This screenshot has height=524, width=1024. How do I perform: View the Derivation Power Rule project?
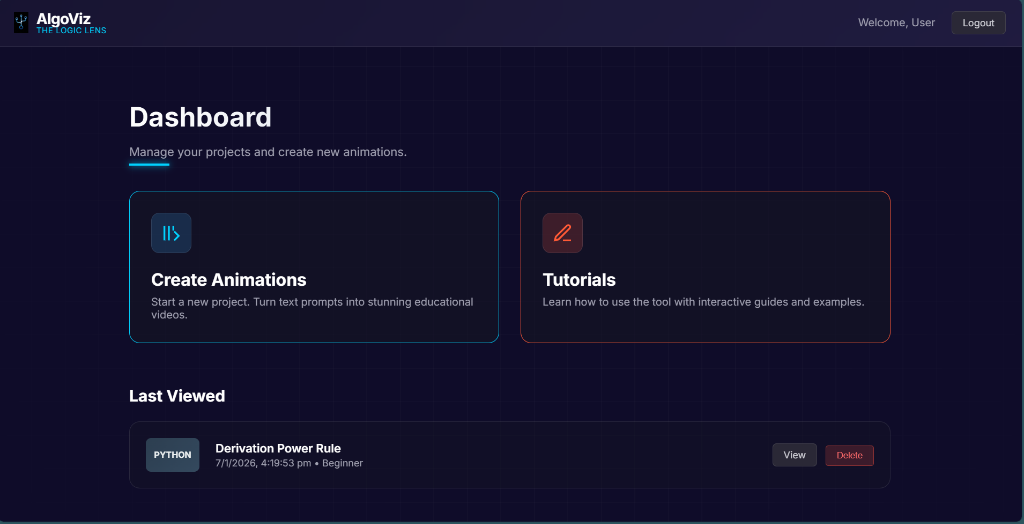[x=794, y=455]
